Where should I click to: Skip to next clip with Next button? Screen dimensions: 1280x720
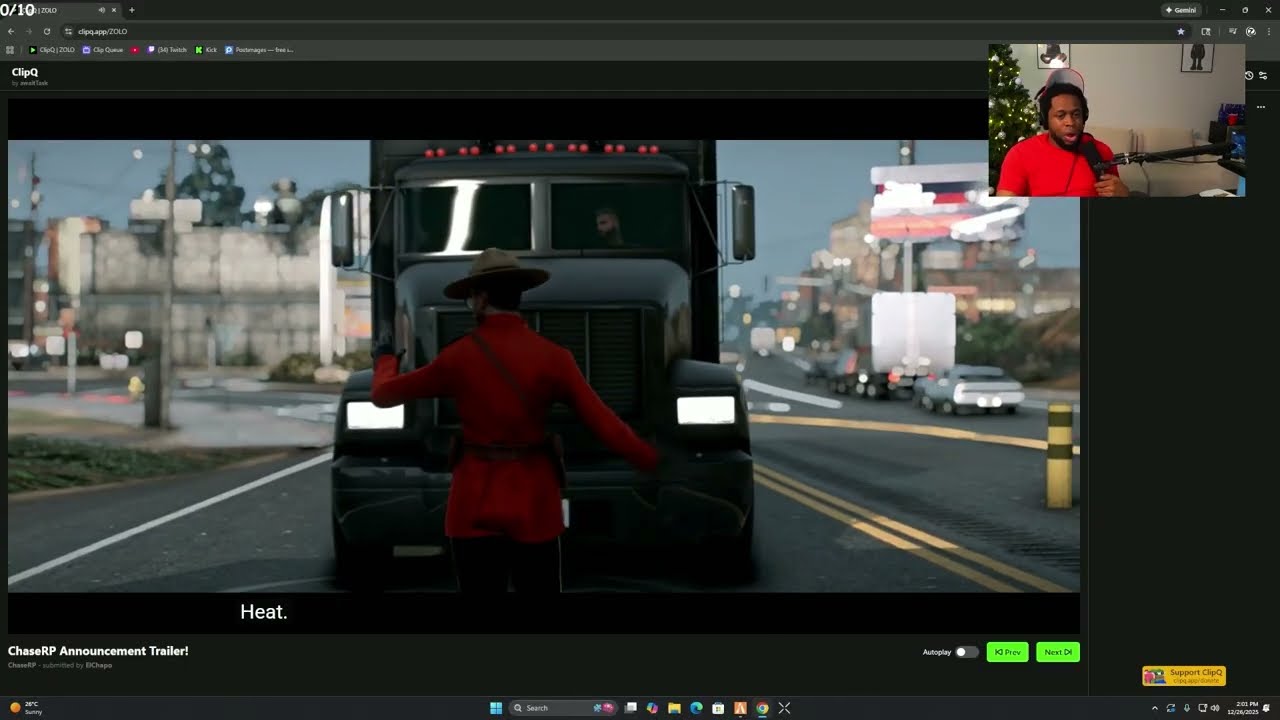(1058, 652)
